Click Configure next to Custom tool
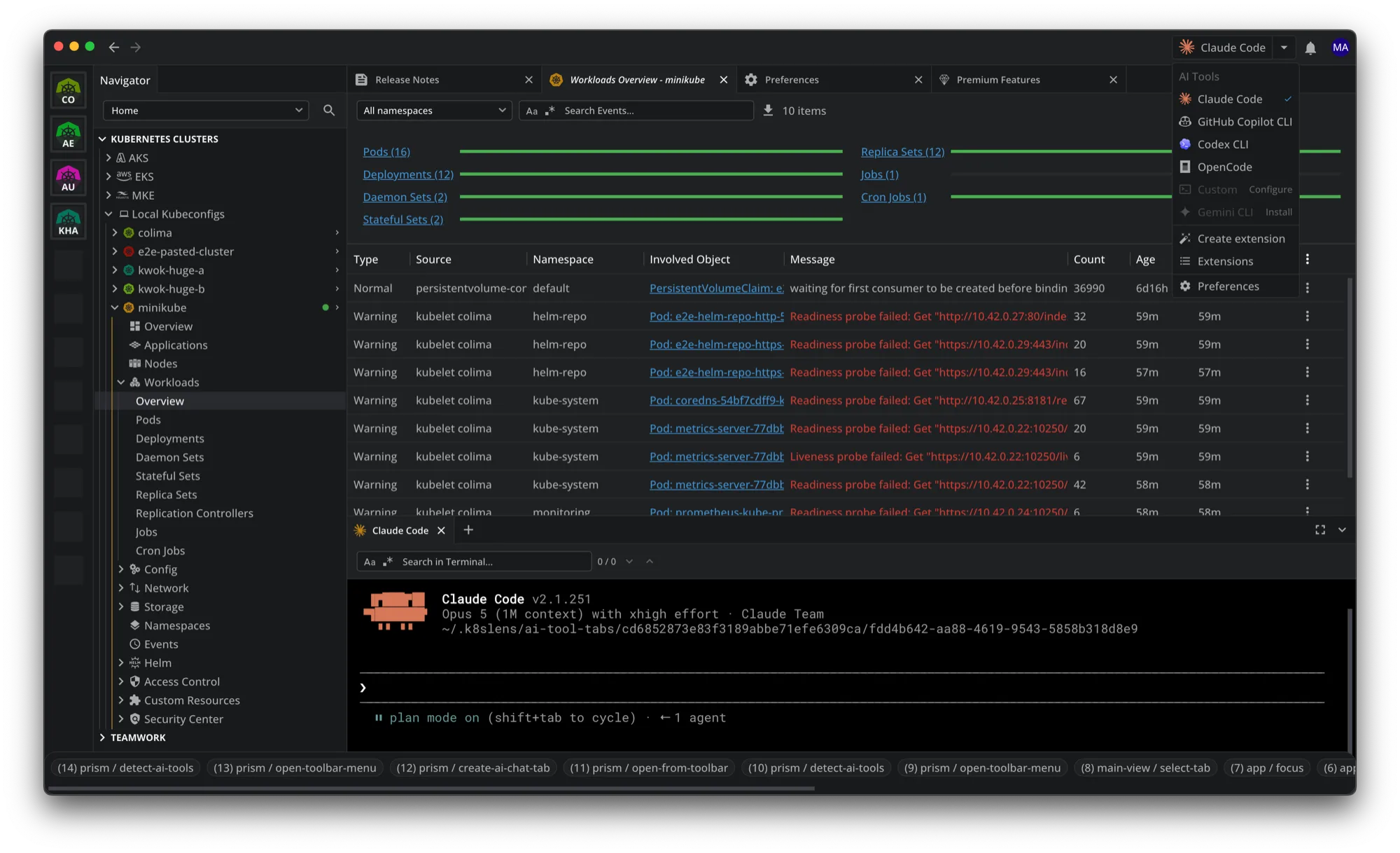Image resolution: width=1400 pixels, height=853 pixels. pos(1270,189)
